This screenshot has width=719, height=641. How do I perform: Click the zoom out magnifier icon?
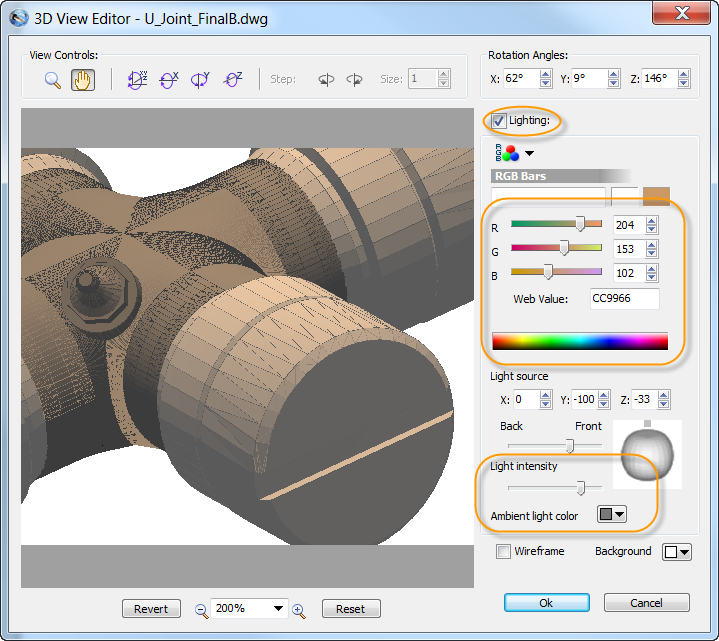tap(201, 611)
